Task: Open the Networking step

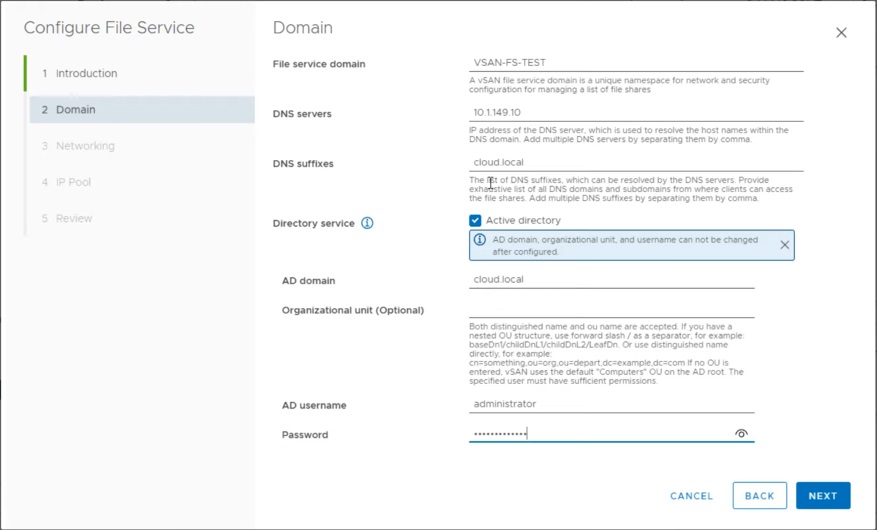Action: click(x=84, y=146)
